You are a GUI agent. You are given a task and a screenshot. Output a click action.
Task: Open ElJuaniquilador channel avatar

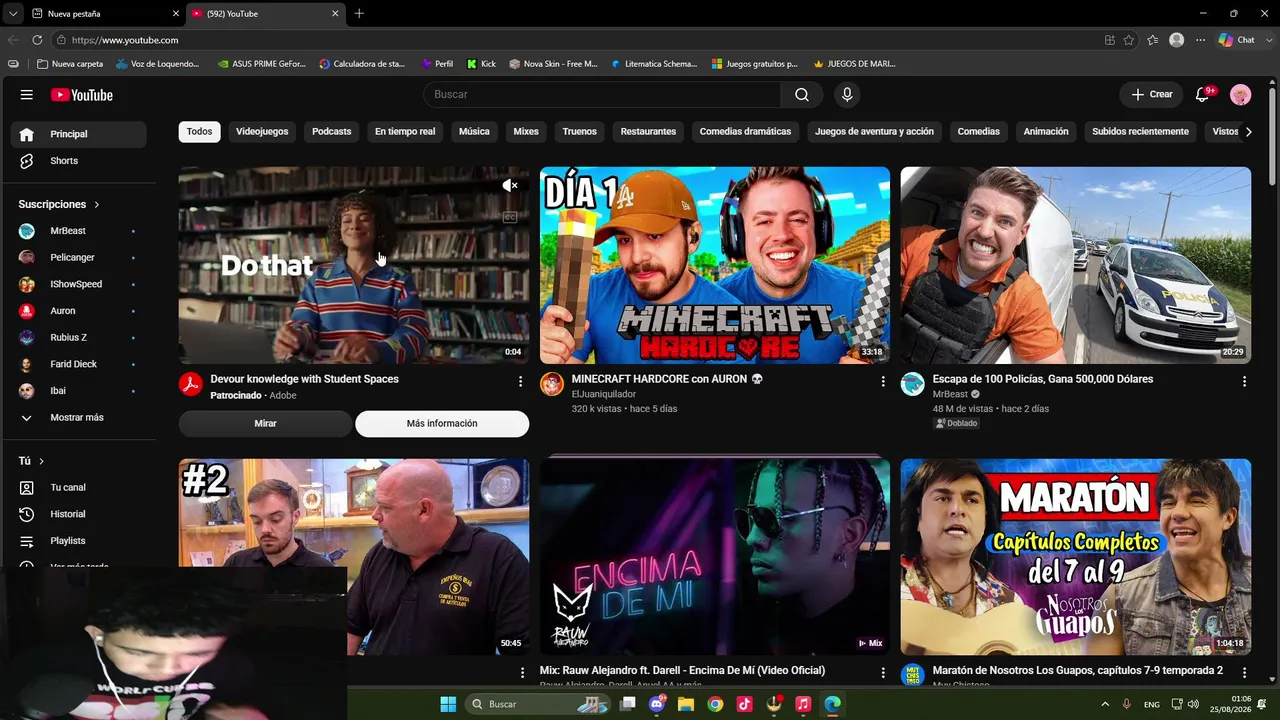click(552, 384)
